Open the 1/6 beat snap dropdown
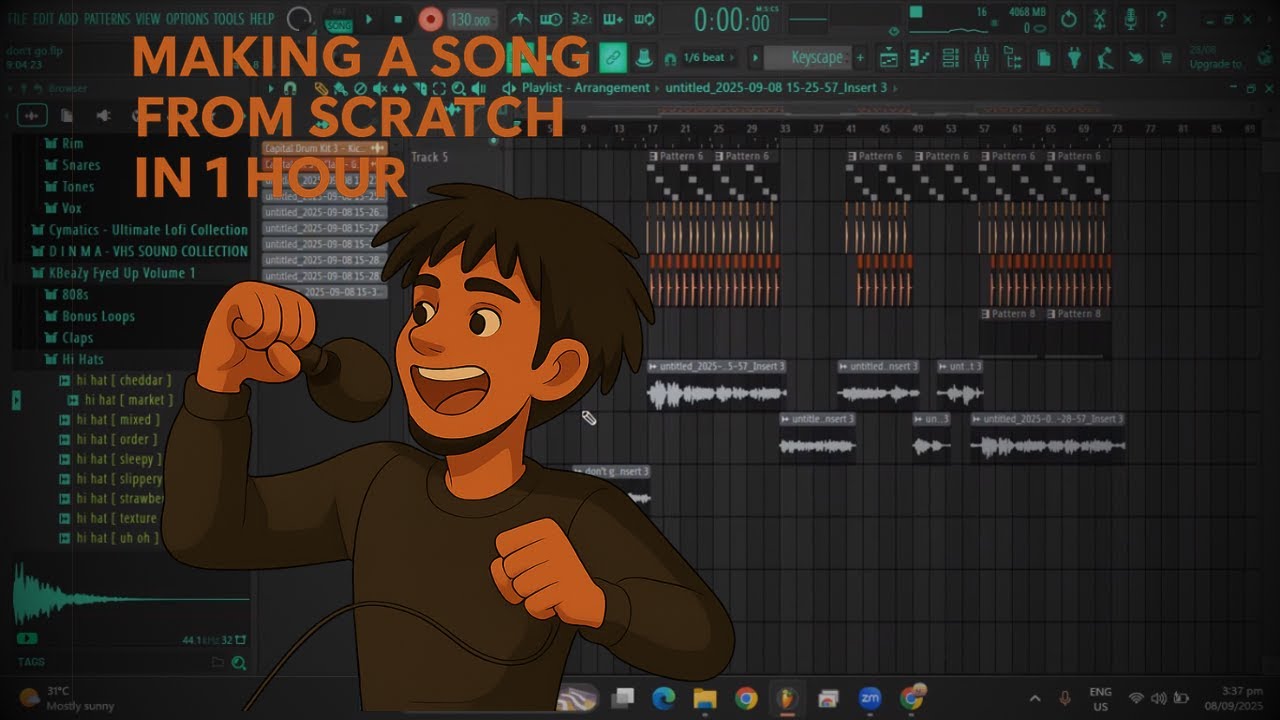This screenshot has width=1280, height=720. [708, 58]
